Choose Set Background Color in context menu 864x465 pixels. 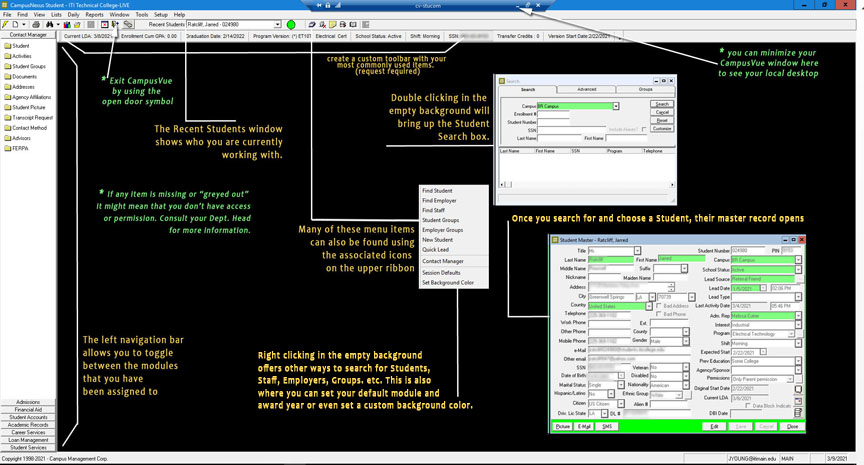pyautogui.click(x=447, y=283)
